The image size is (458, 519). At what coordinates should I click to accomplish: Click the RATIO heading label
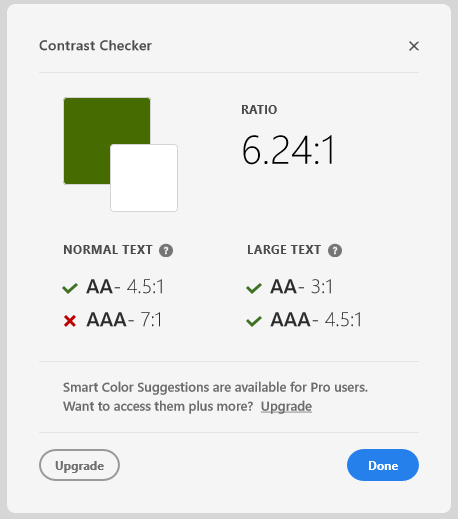259,110
